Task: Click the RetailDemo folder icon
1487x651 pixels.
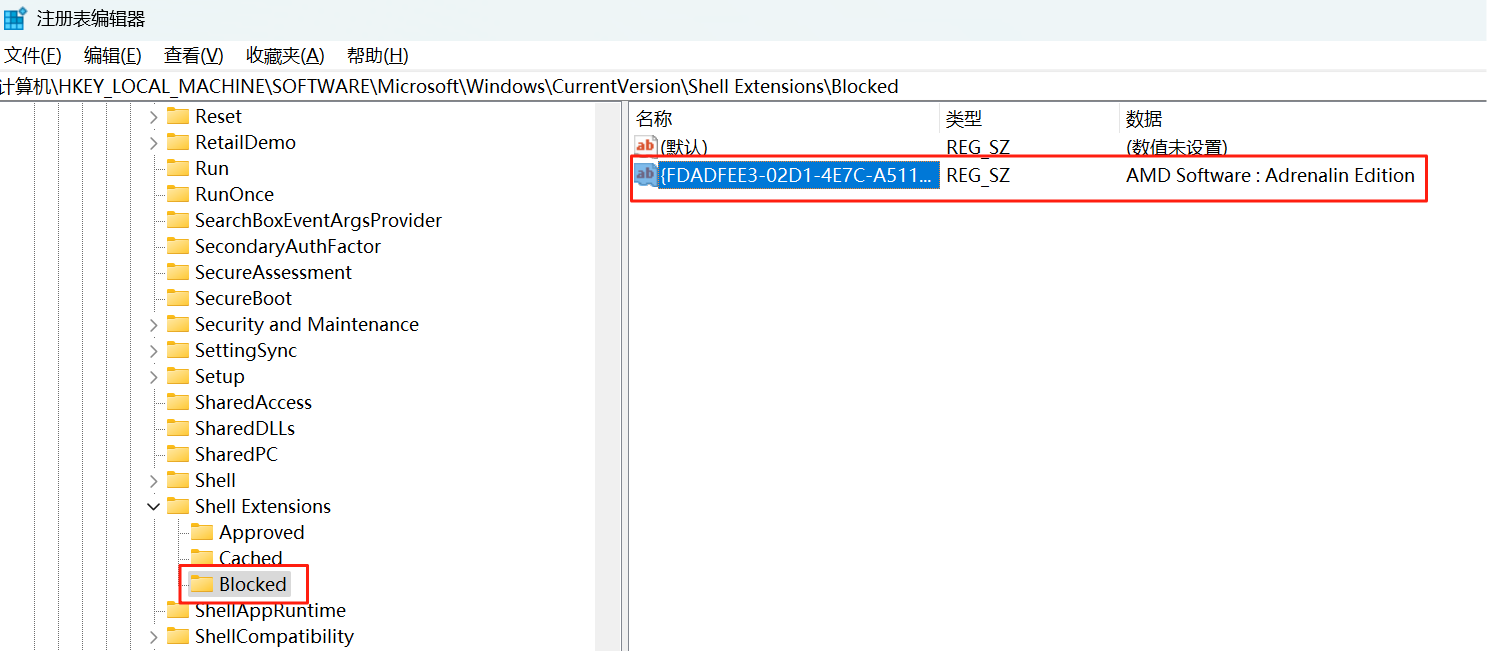Action: point(178,142)
